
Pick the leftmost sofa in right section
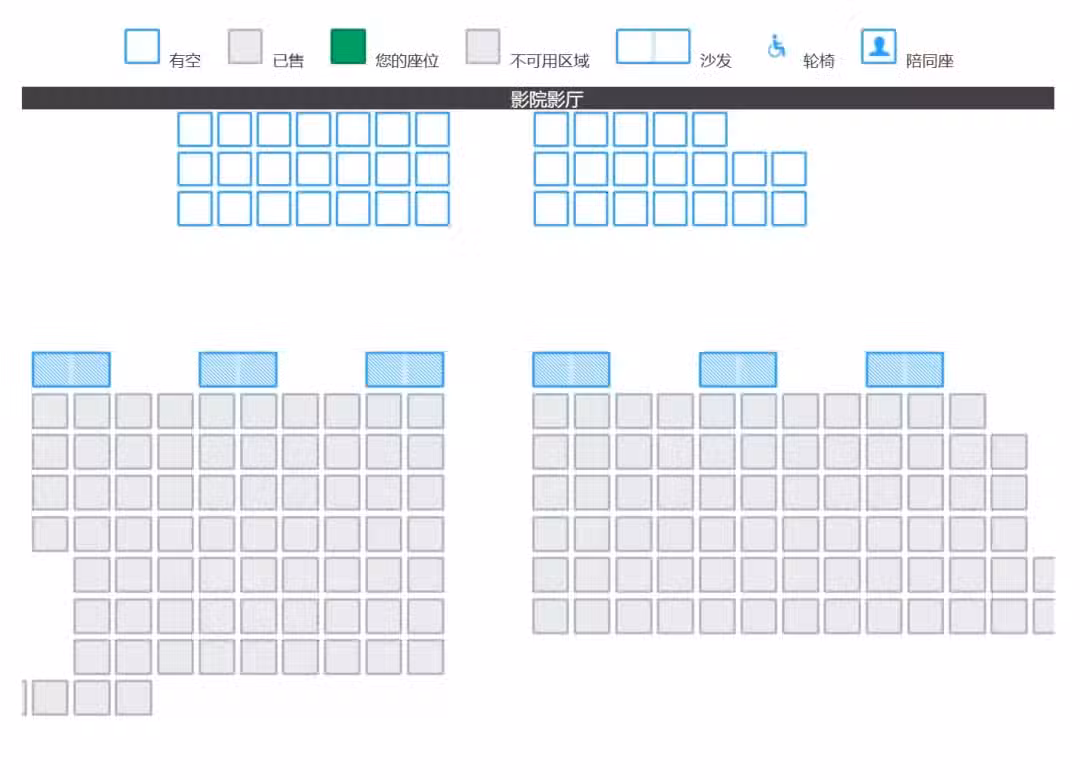click(x=571, y=370)
